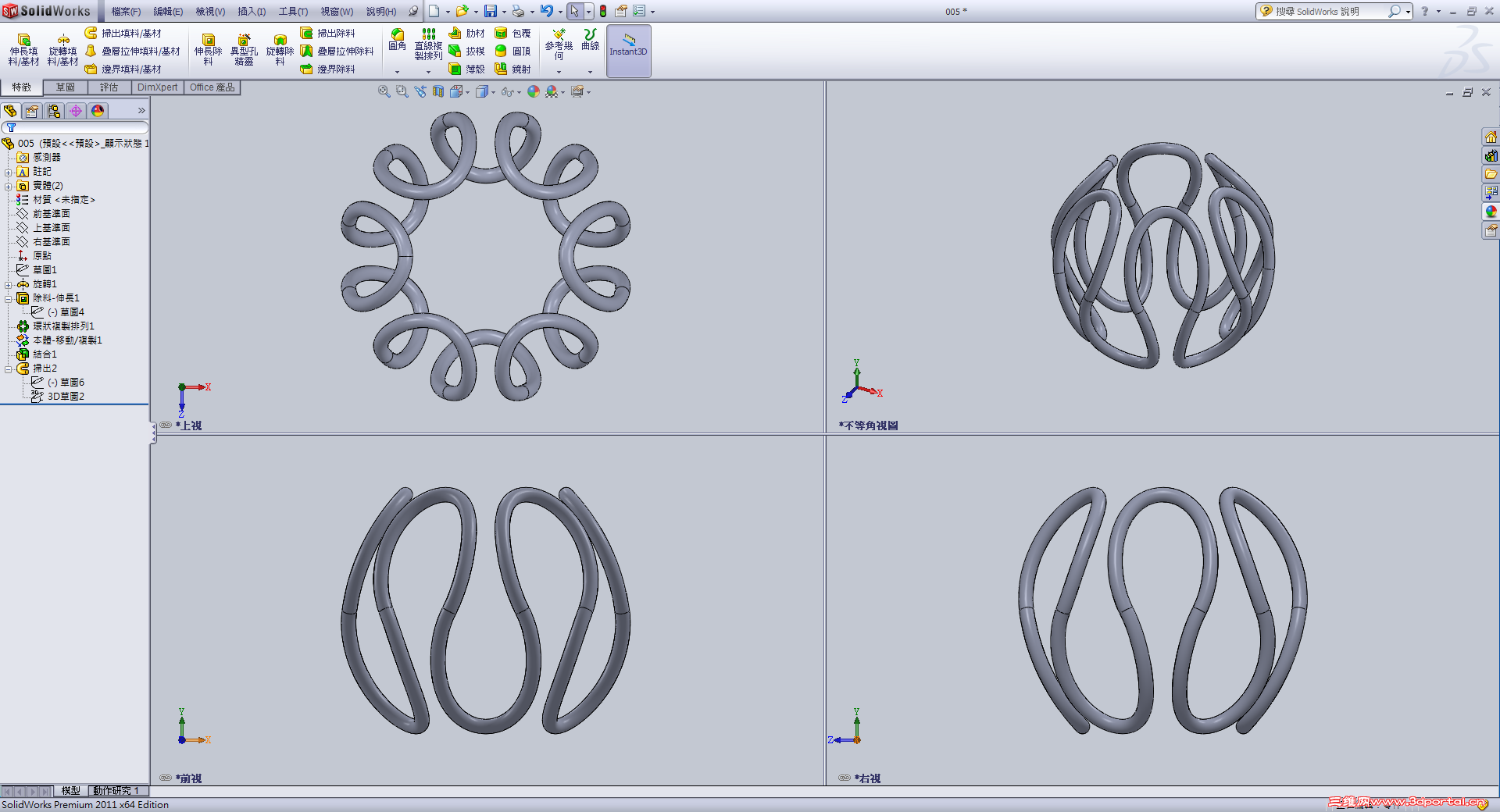Select the 旋轉填料/基材 revolve boss tool
The height and width of the screenshot is (812, 1500).
tap(62, 50)
